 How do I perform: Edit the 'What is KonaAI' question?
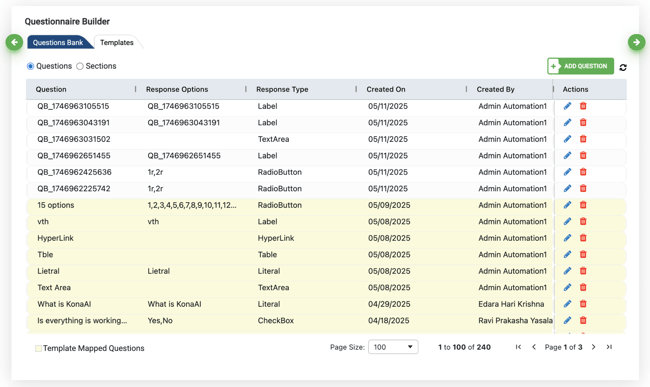tap(568, 304)
